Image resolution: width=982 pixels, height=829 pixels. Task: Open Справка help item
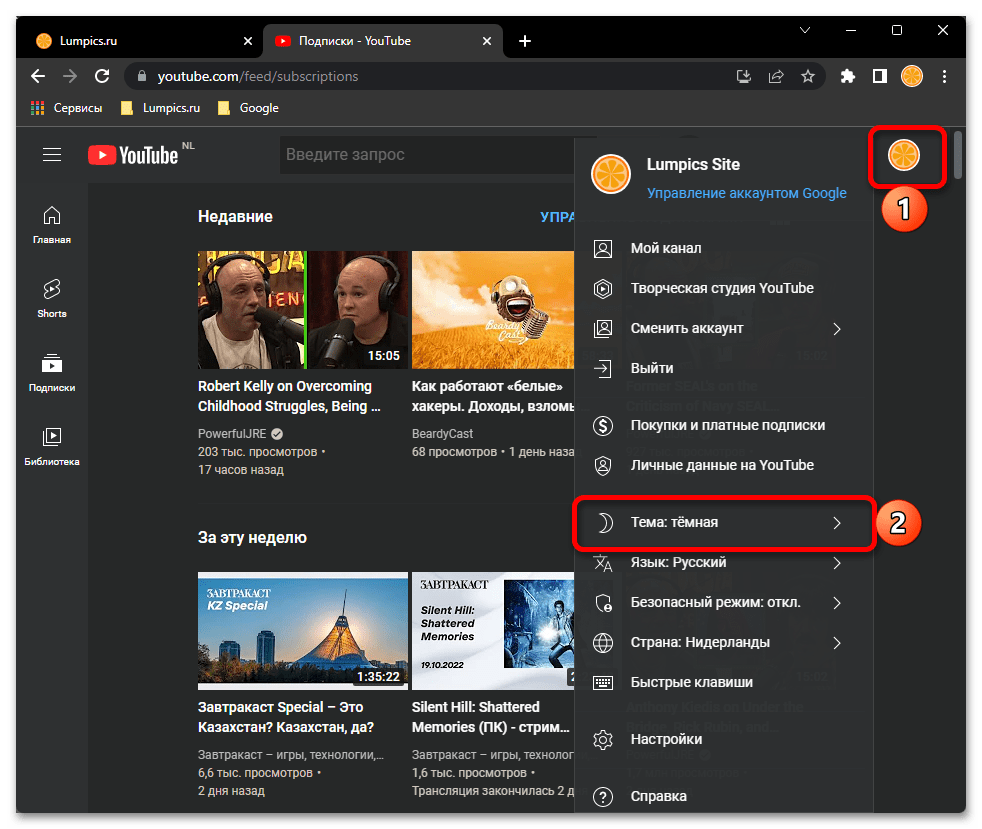(723, 796)
